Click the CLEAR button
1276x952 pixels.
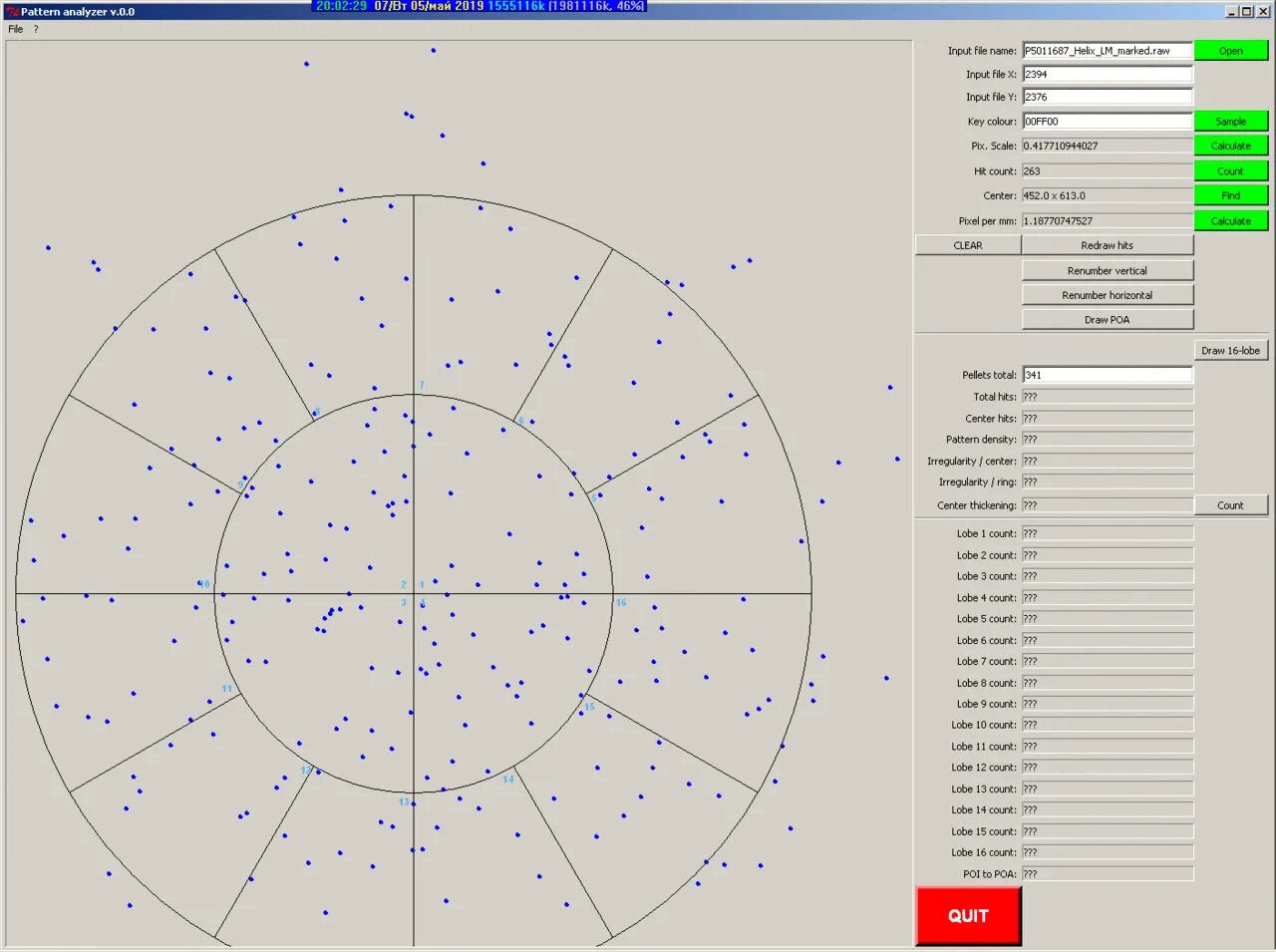click(968, 245)
